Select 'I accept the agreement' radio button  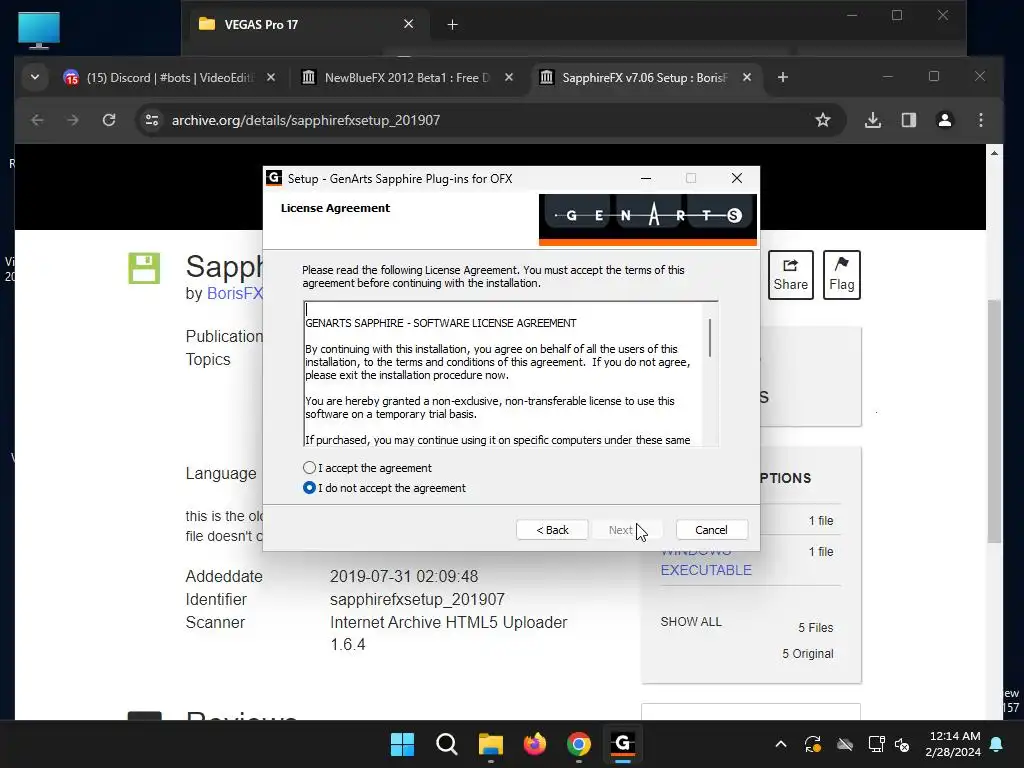310,468
